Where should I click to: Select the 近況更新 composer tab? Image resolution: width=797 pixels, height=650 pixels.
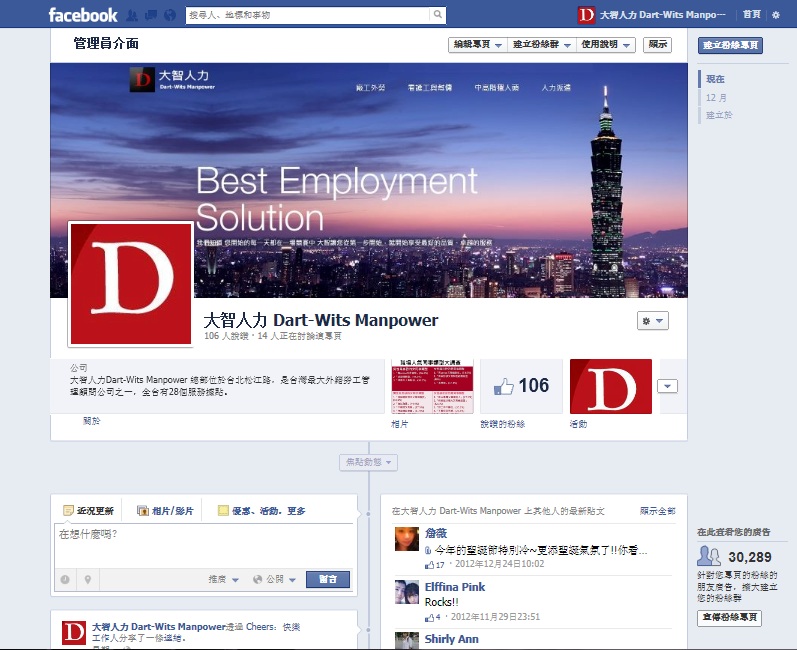[88, 511]
